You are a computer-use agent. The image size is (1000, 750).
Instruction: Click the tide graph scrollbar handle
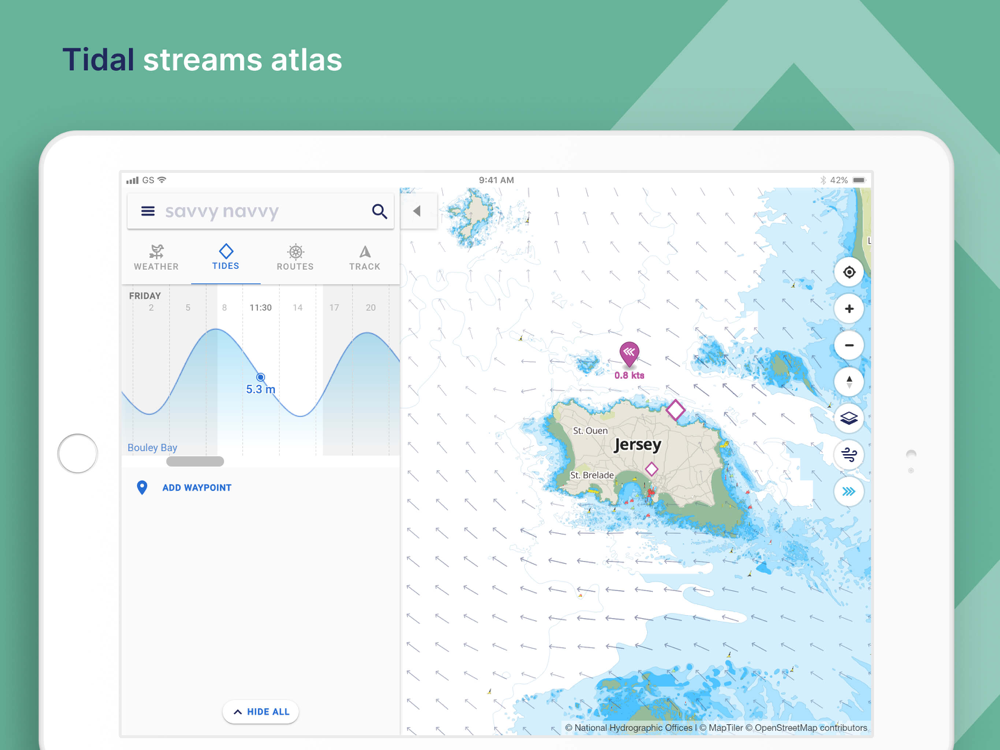(x=195, y=461)
